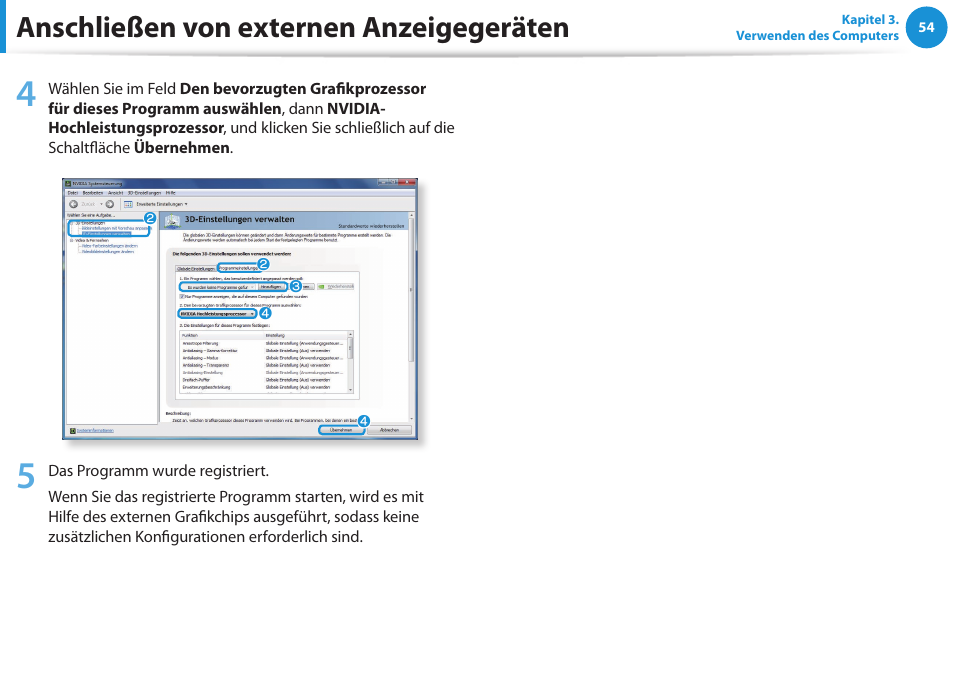Click the Wiederherstellen button

click(335, 286)
